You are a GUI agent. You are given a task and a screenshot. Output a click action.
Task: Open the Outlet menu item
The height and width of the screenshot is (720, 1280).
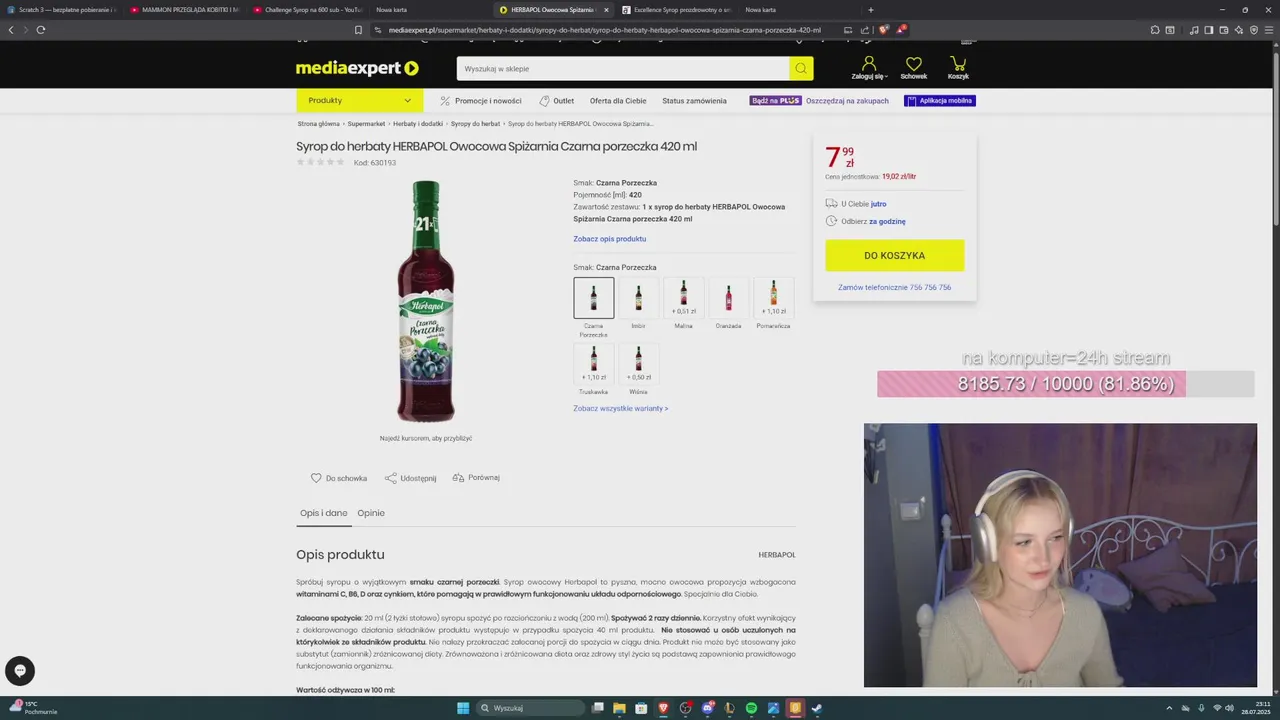(x=557, y=101)
